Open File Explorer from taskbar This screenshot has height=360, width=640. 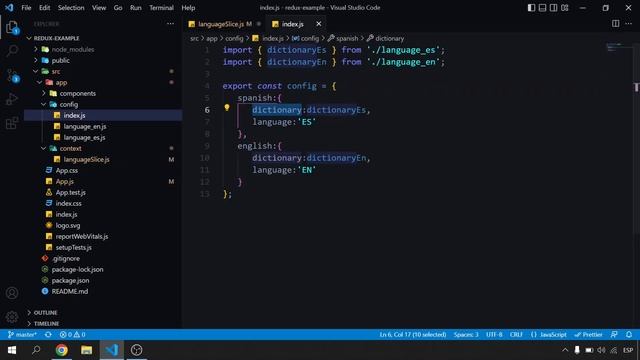pyautogui.click(x=87, y=350)
